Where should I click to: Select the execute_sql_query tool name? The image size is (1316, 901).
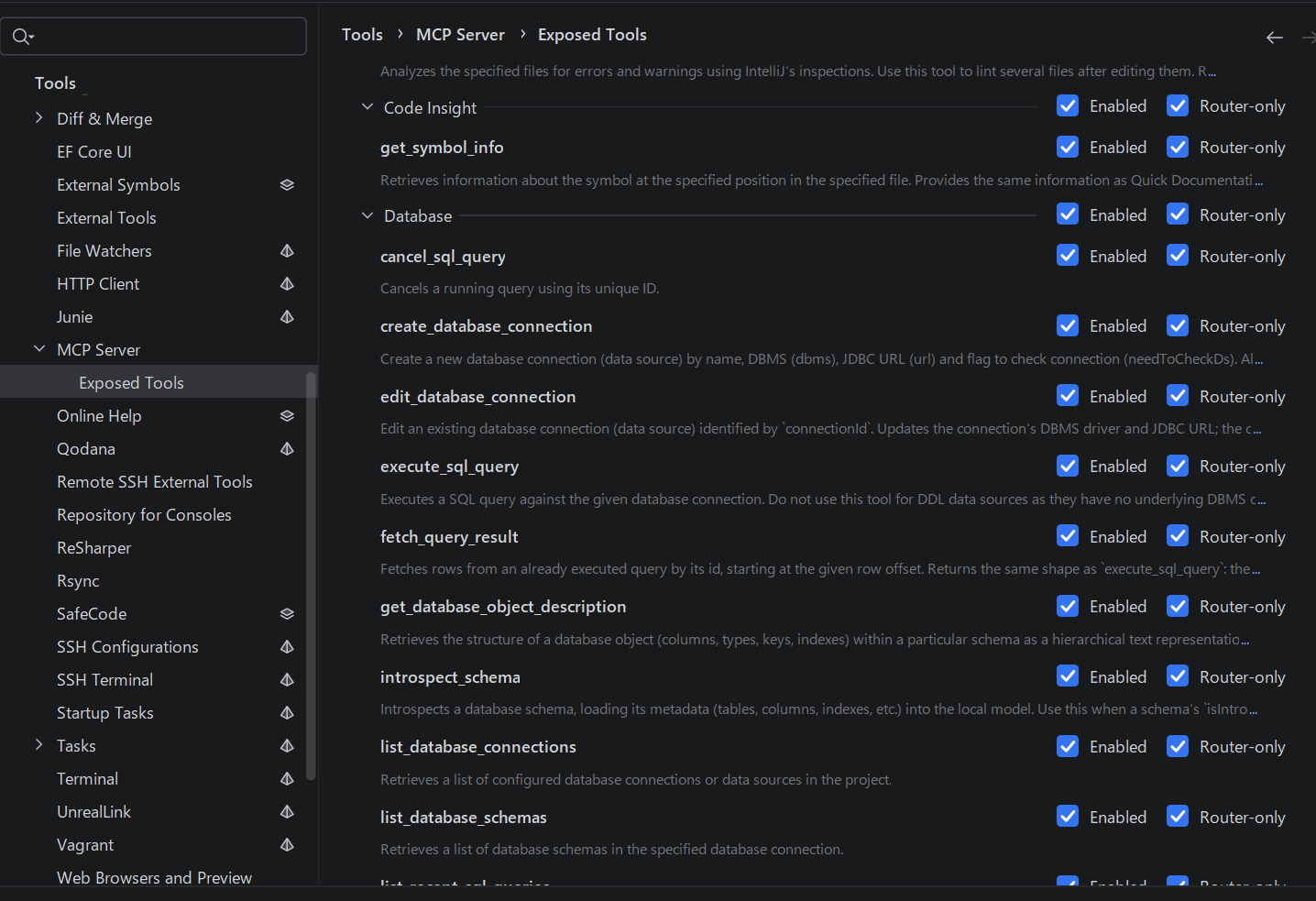tap(449, 467)
